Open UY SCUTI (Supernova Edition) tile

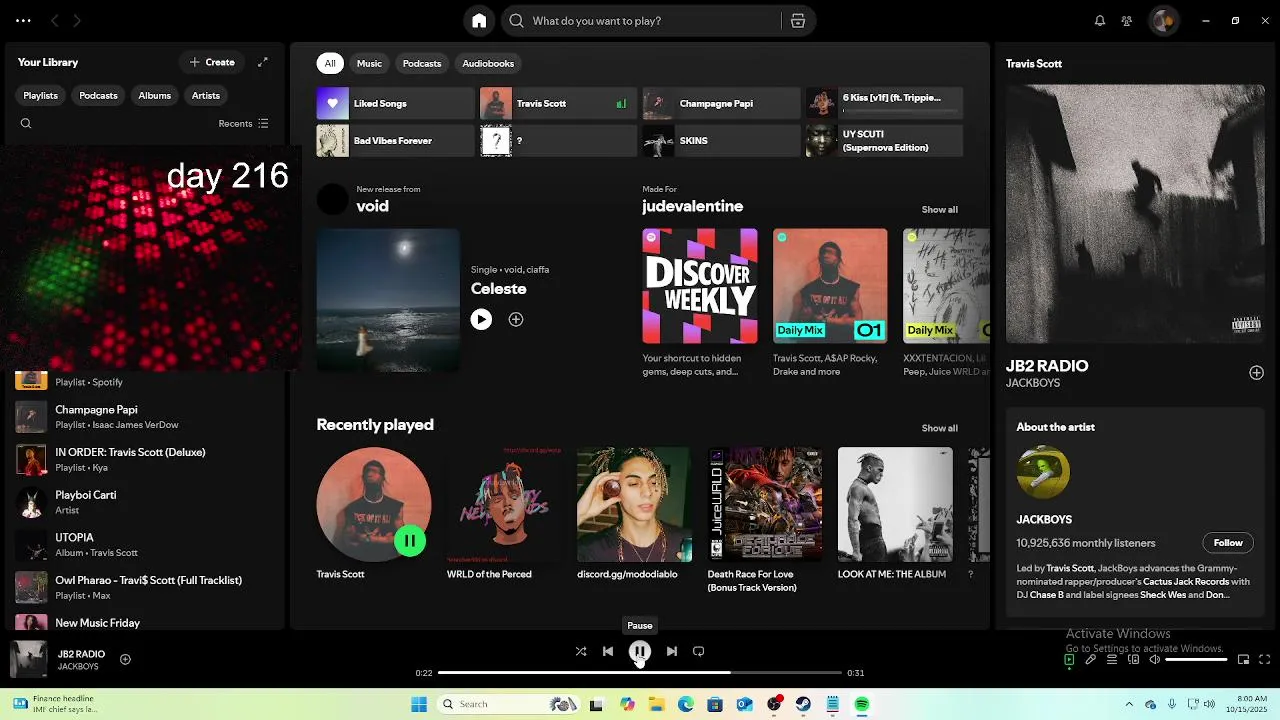884,141
